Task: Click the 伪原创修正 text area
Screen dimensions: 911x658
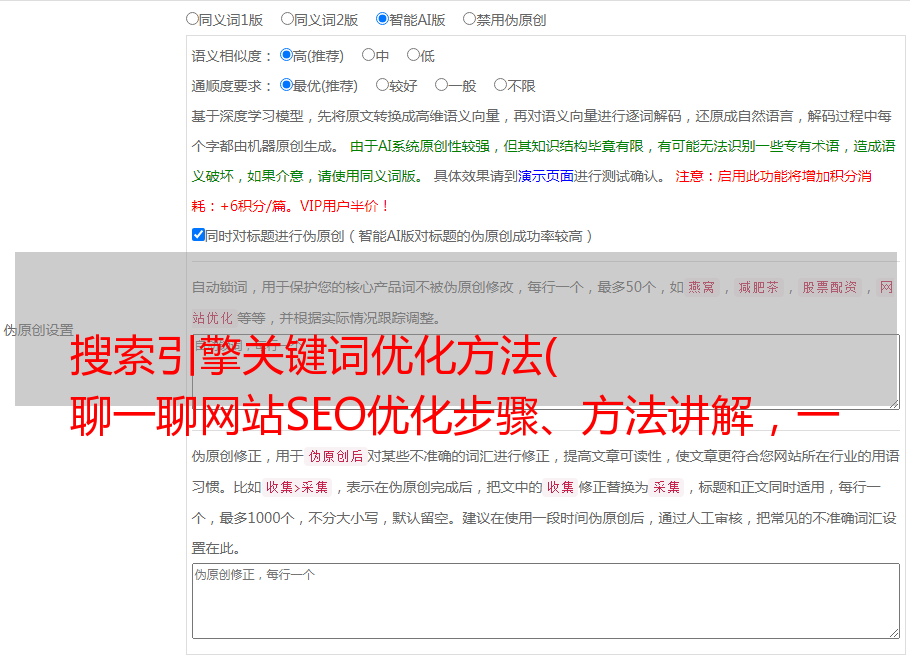Action: tap(545, 600)
